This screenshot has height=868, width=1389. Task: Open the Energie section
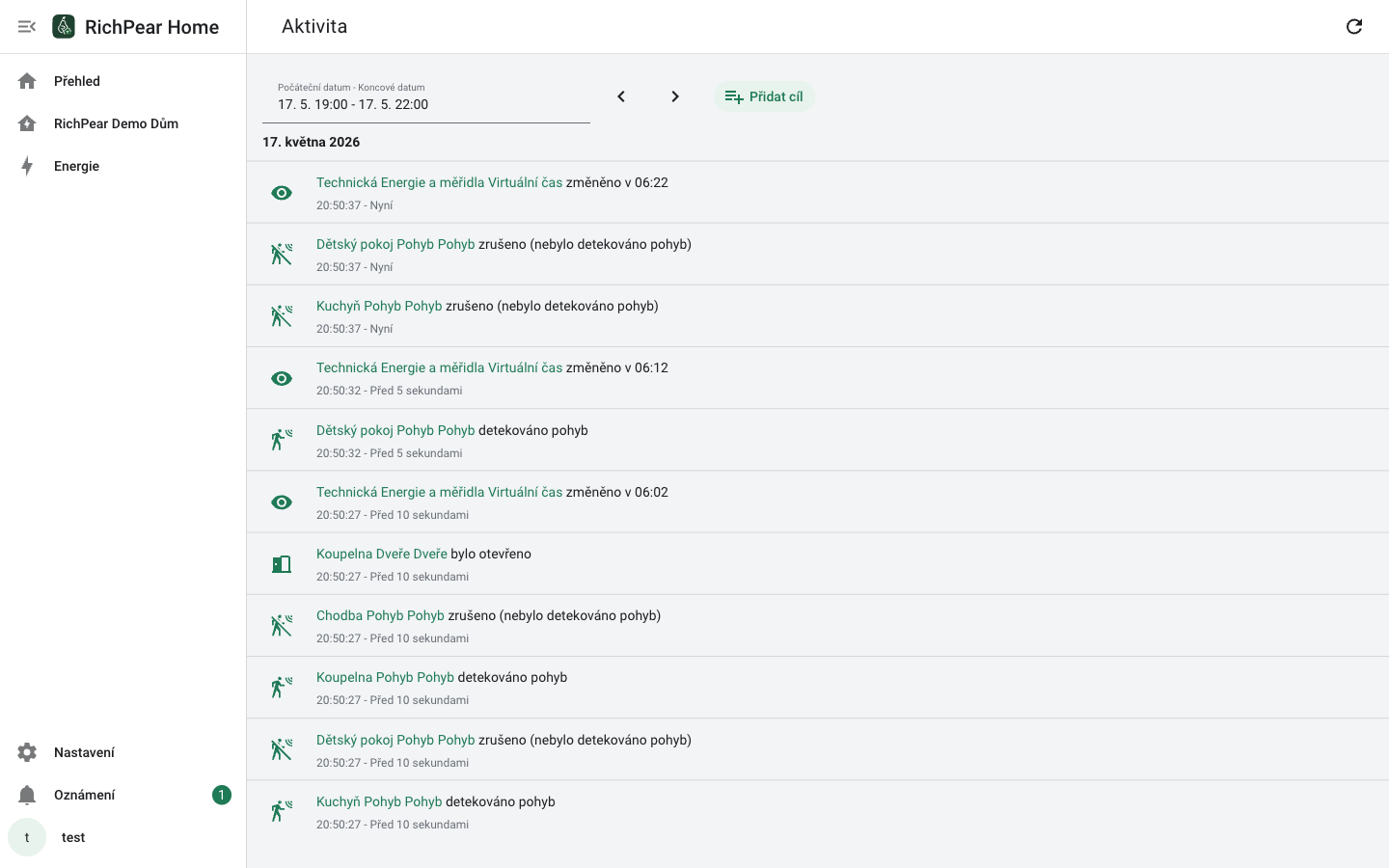pyautogui.click(x=123, y=166)
